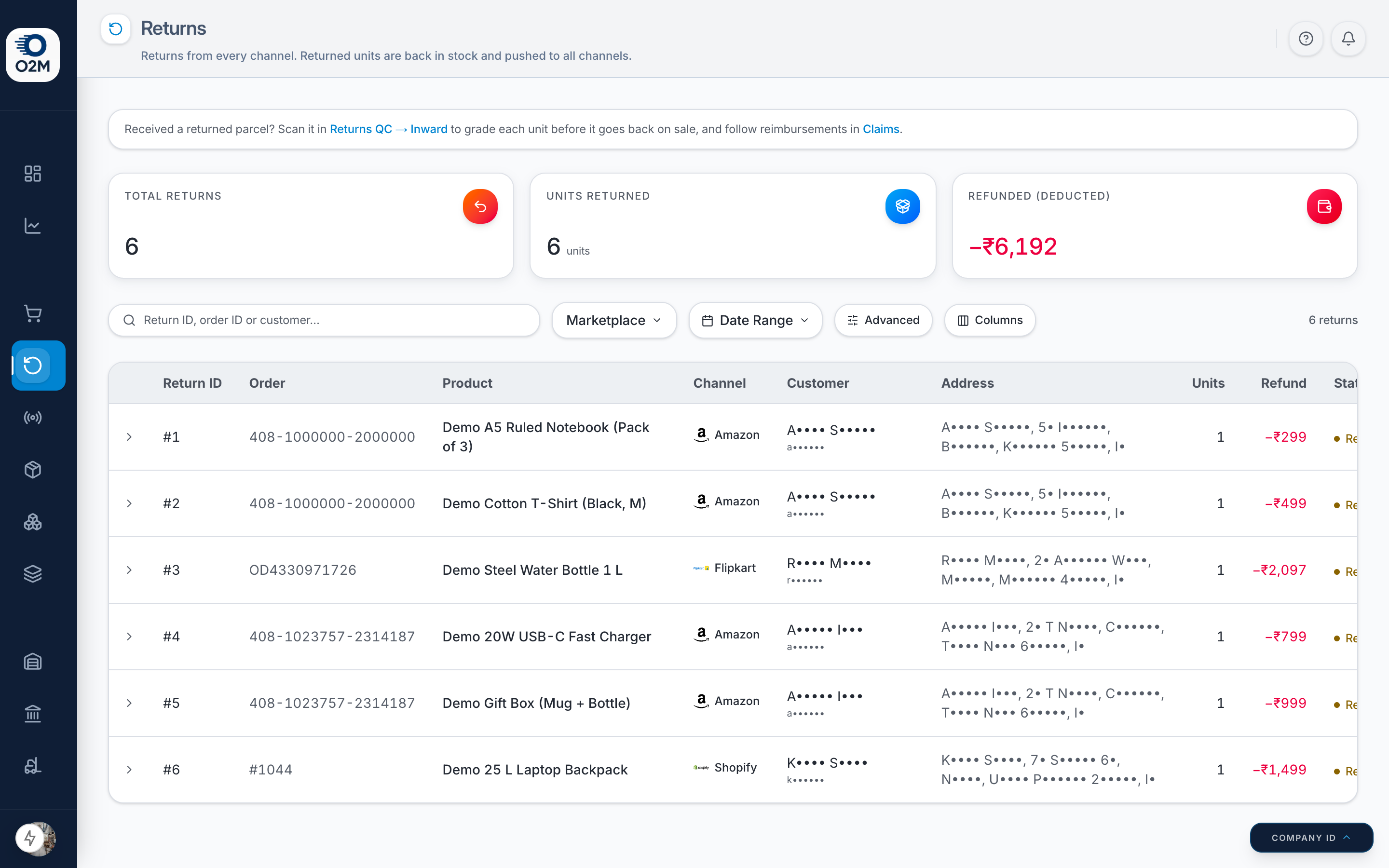Screen dimensions: 1389x868
Task: Click the blue Units Returned box icon
Action: pyautogui.click(x=902, y=206)
